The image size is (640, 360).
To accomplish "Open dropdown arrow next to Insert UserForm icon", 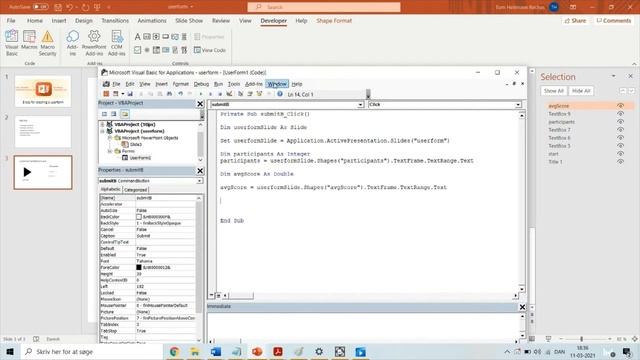I will (x=122, y=94).
